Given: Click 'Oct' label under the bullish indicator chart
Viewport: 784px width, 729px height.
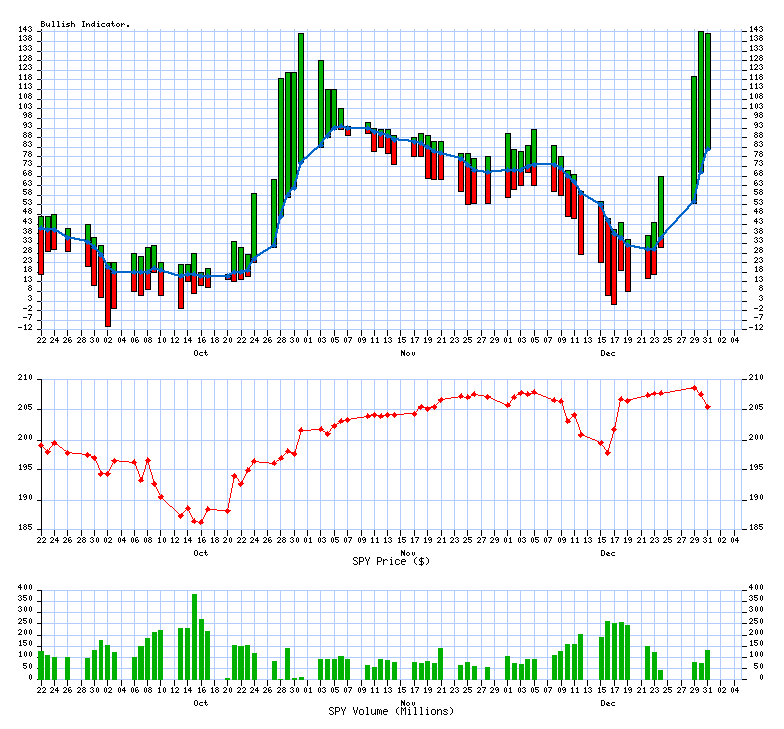Looking at the screenshot, I should coord(201,353).
